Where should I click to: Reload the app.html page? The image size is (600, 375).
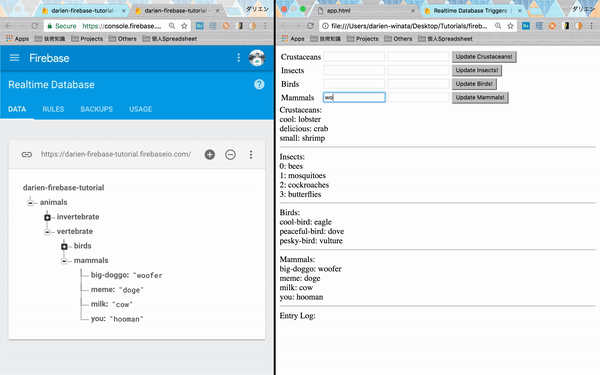(310, 26)
